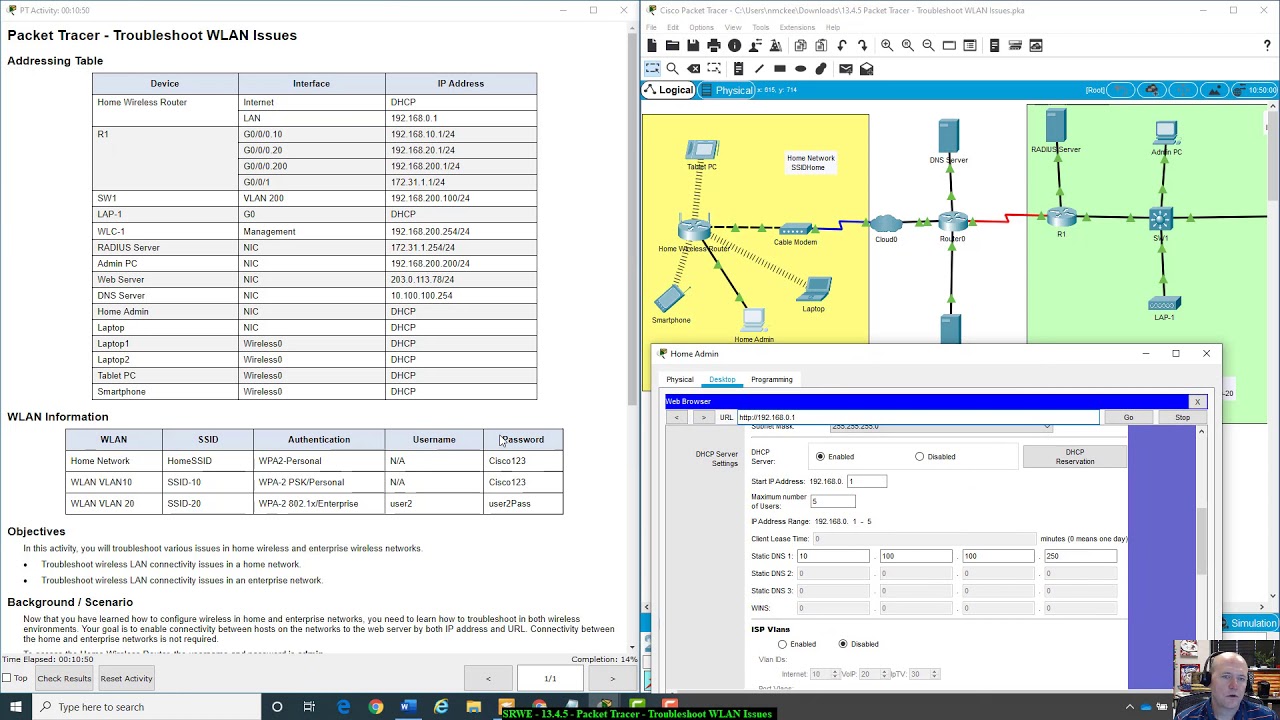This screenshot has width=1280, height=720.
Task: Click the Help question mark icon
Action: point(1267,45)
